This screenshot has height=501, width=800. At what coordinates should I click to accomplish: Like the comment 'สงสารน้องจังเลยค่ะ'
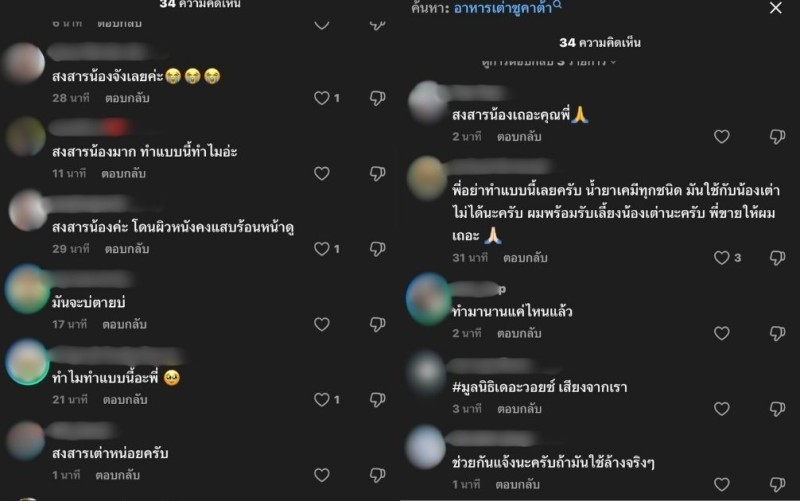[321, 98]
